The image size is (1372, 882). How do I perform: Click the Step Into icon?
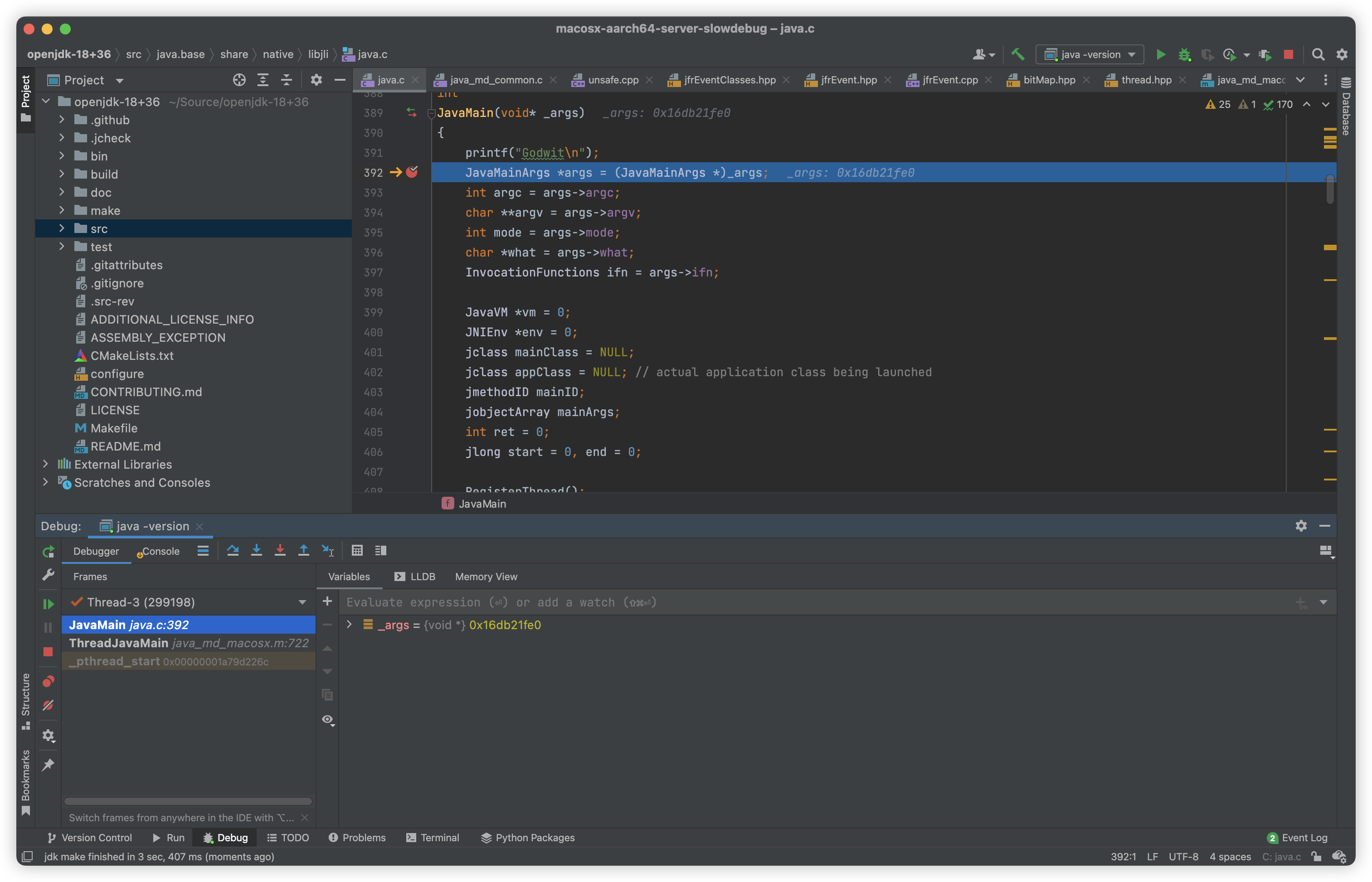[256, 550]
